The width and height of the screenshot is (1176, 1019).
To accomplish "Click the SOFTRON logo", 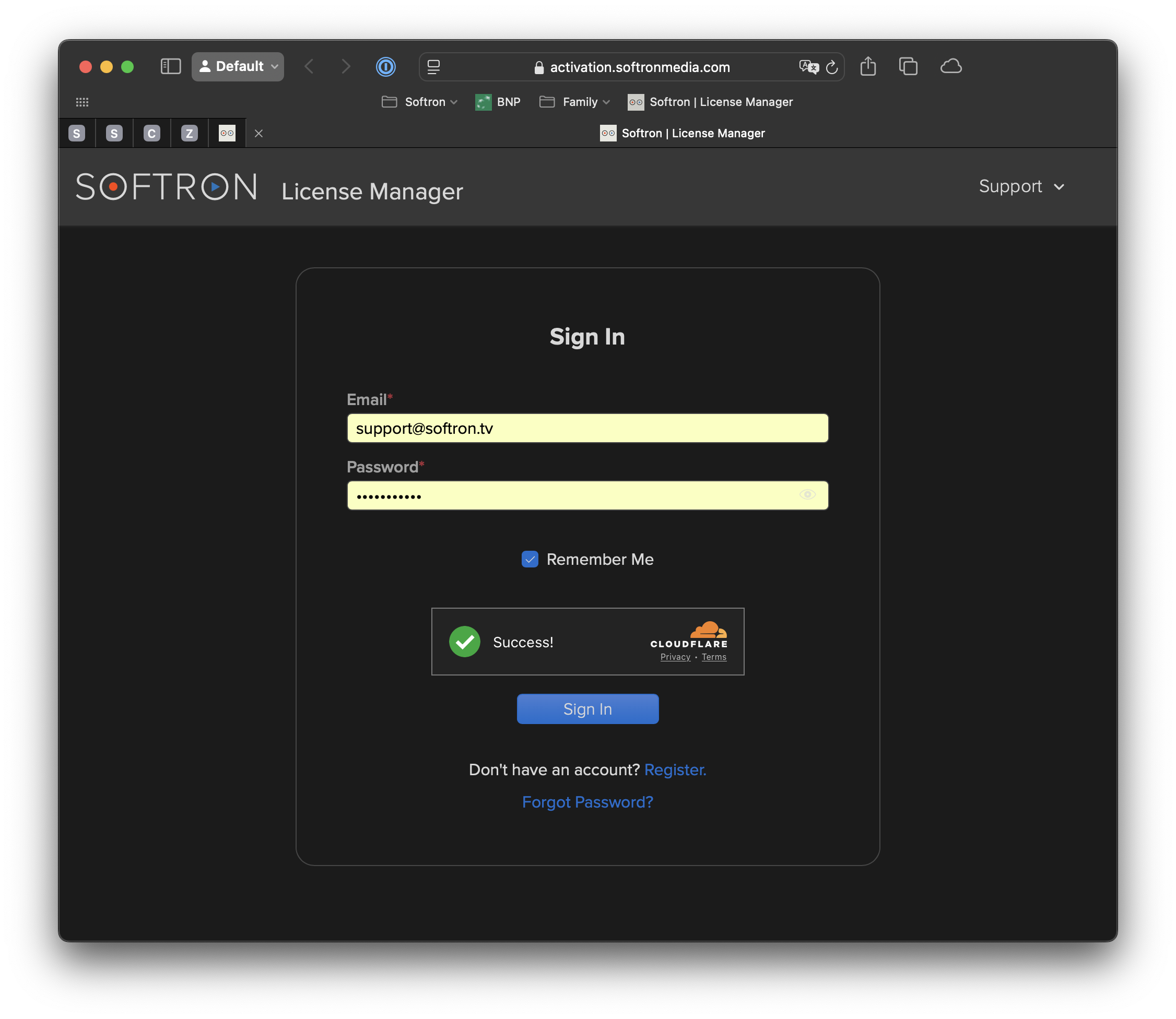I will tap(166, 186).
